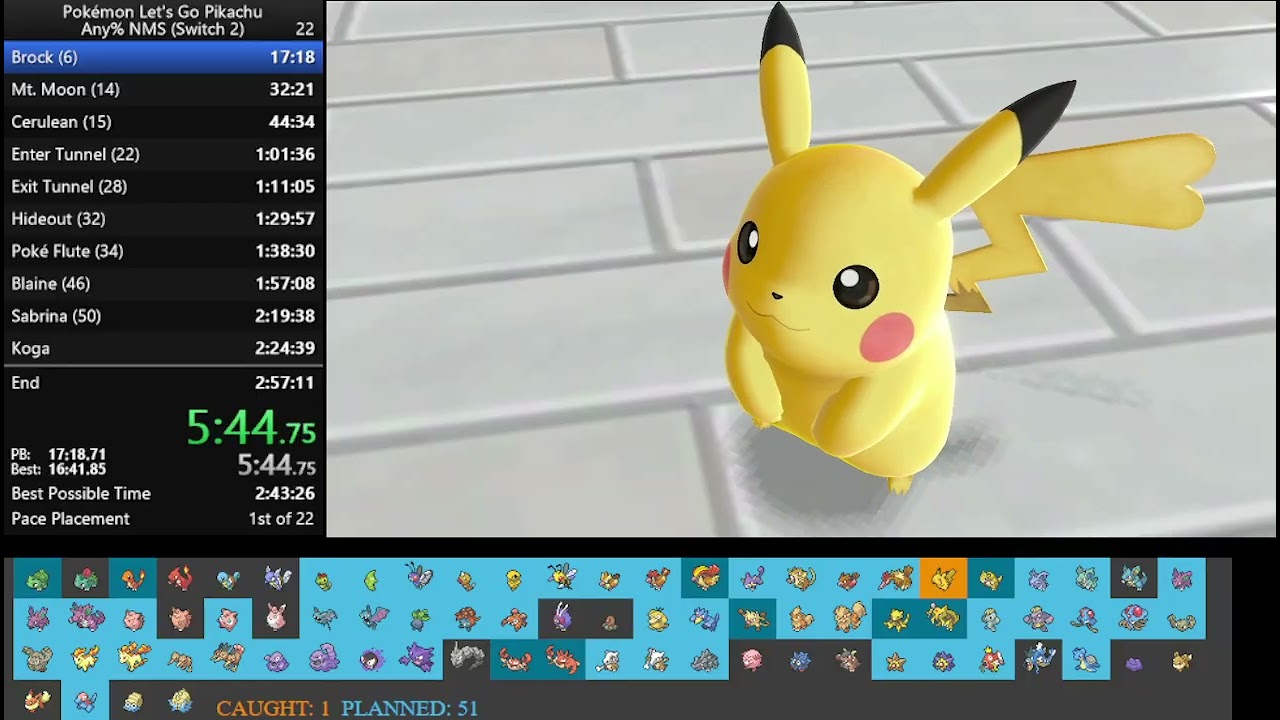Select the Charmander tracker icon
Image resolution: width=1280 pixels, height=720 pixels.
[134, 578]
